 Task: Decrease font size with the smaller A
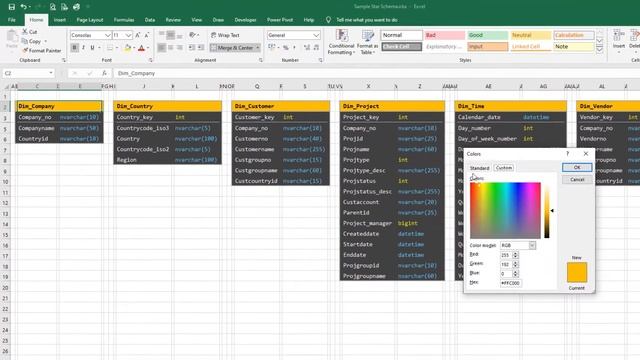(x=147, y=36)
